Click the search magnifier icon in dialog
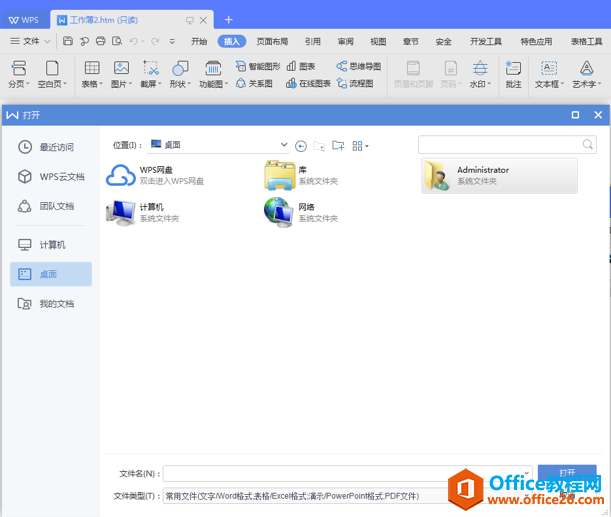Image resolution: width=611 pixels, height=517 pixels. point(588,145)
